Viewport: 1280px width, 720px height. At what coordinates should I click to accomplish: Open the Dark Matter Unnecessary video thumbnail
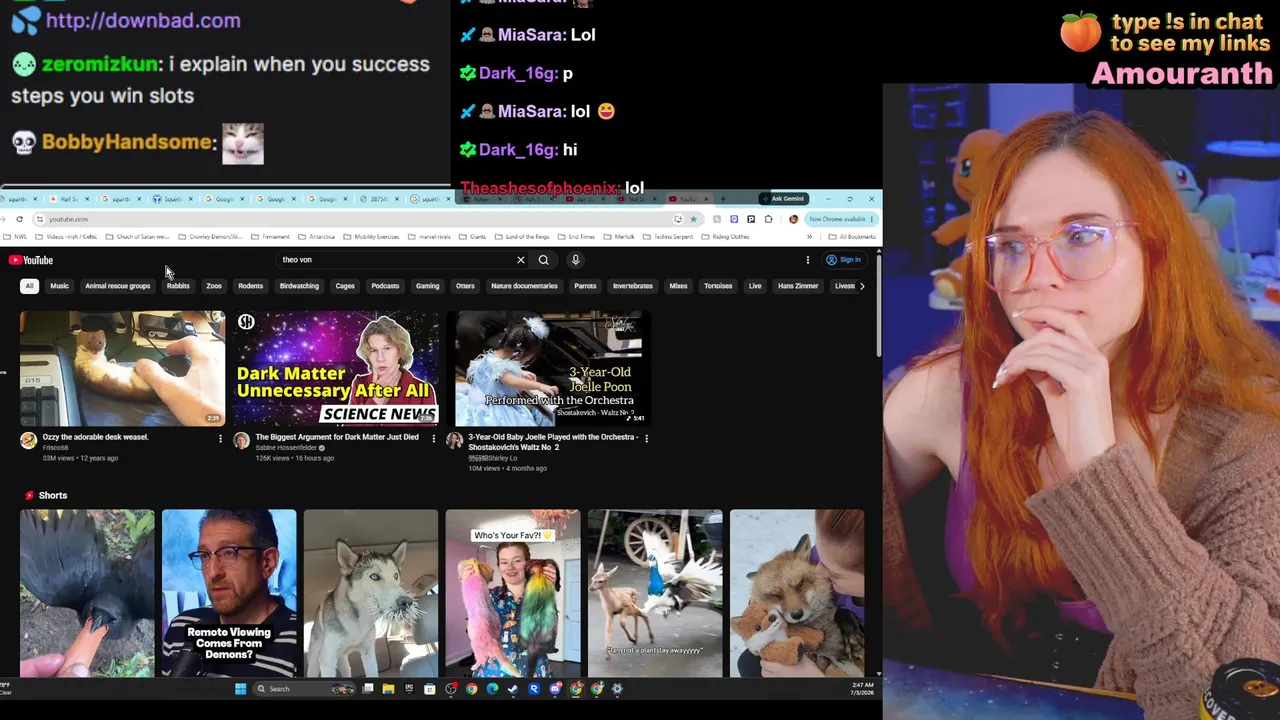[x=336, y=368]
